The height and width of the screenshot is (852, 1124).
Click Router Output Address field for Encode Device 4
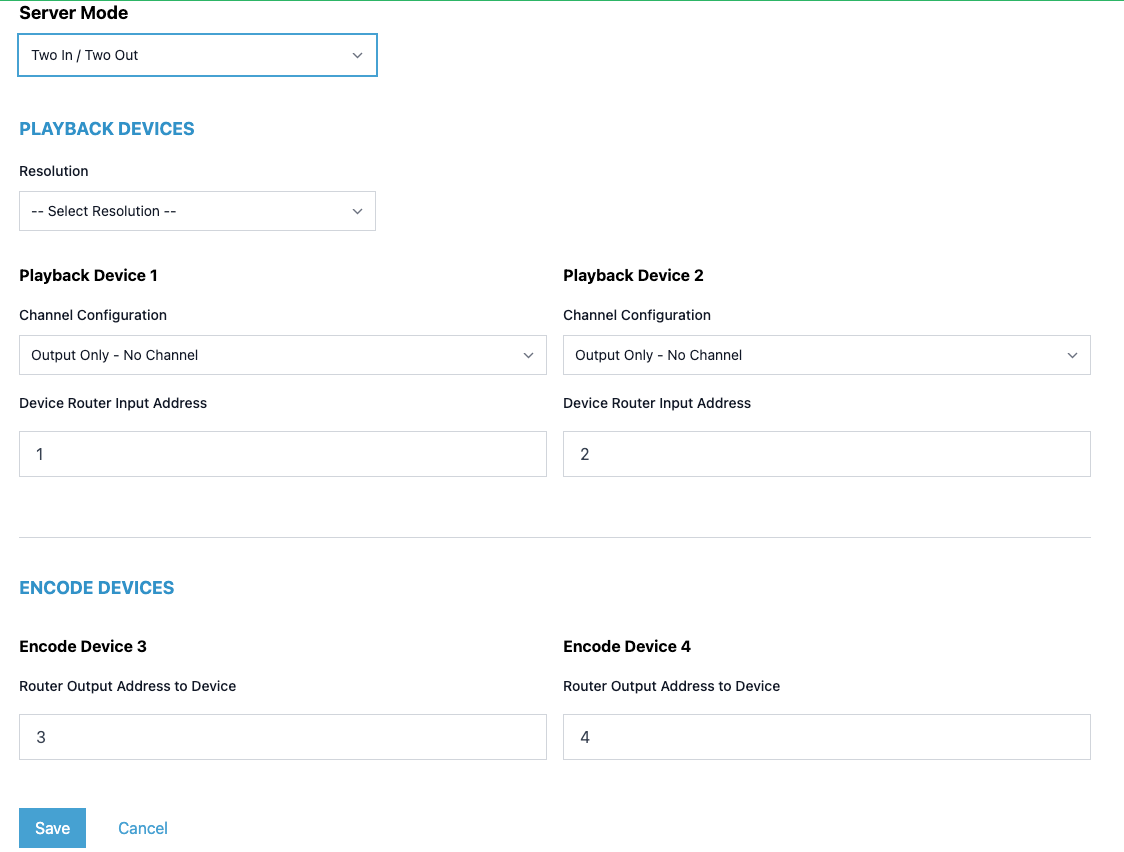[827, 737]
